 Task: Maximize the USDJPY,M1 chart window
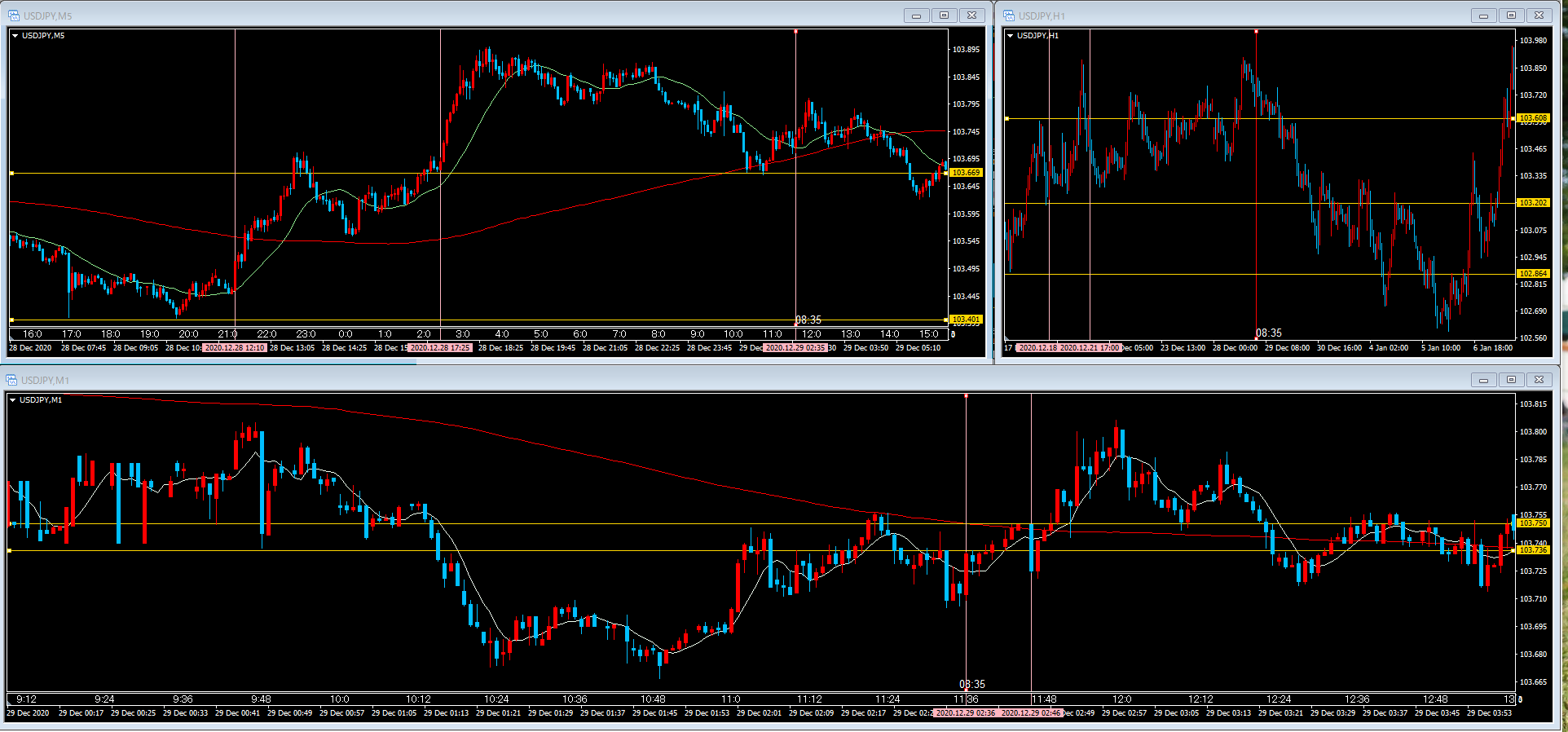click(x=1511, y=380)
